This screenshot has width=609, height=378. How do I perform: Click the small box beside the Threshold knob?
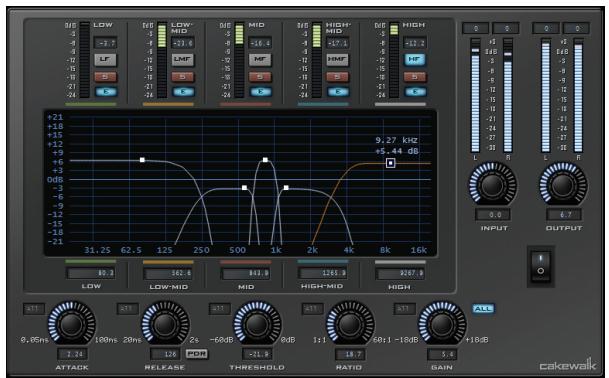coord(220,309)
